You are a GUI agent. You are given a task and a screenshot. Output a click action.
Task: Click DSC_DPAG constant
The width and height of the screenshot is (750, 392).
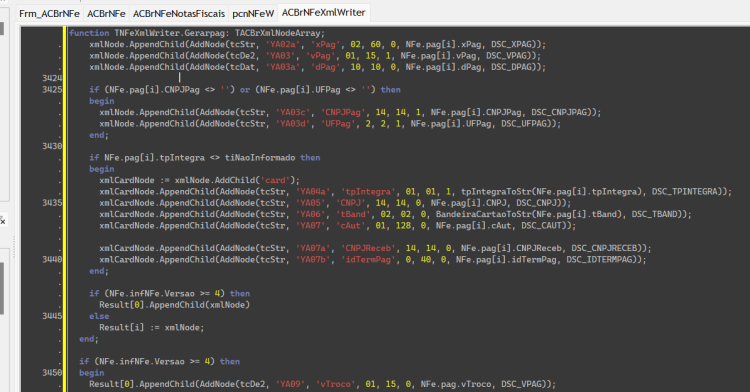pyautogui.click(x=511, y=67)
